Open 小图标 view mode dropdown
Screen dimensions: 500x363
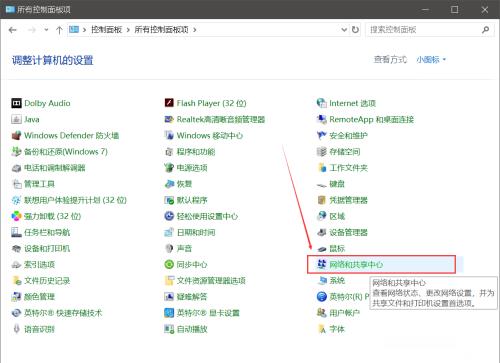tap(431, 60)
